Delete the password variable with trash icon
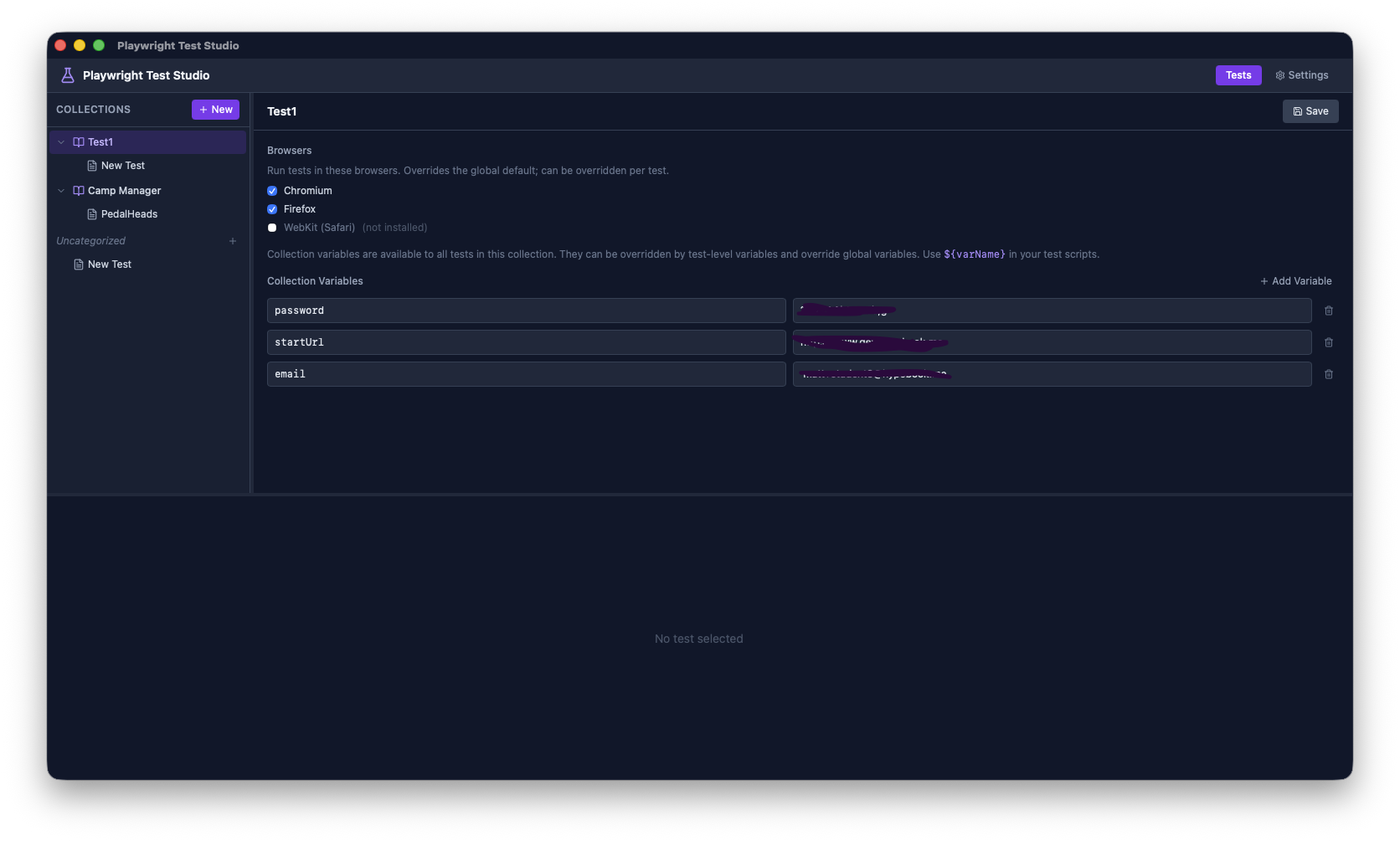 point(1329,311)
